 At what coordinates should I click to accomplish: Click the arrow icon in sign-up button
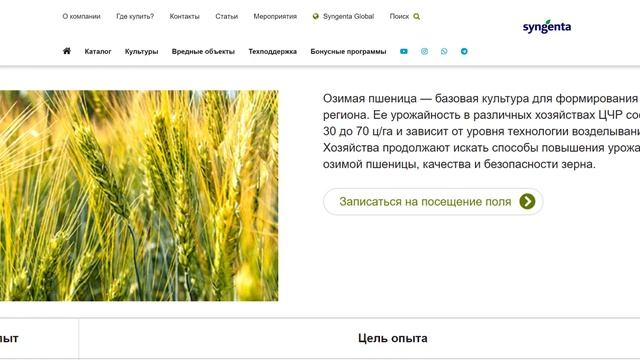pos(527,201)
